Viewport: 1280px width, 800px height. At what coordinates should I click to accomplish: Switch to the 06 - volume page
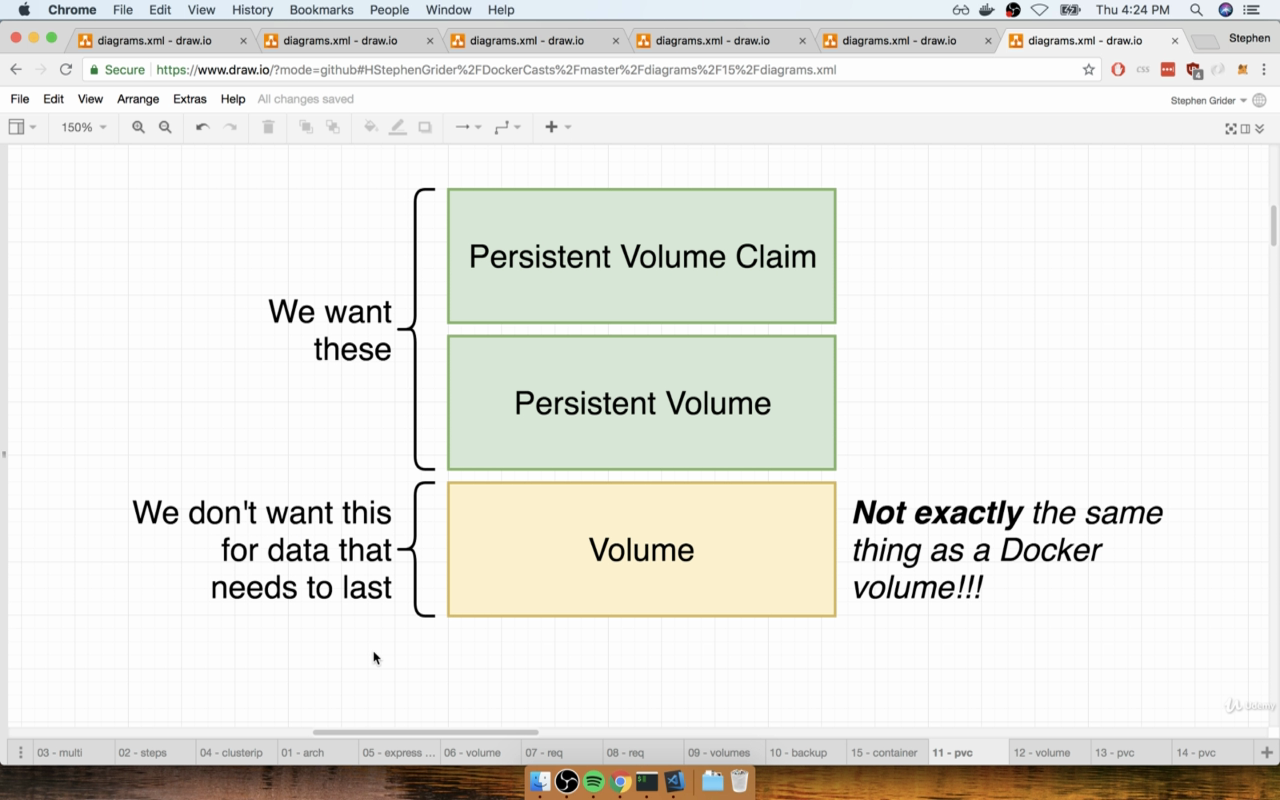tap(472, 752)
